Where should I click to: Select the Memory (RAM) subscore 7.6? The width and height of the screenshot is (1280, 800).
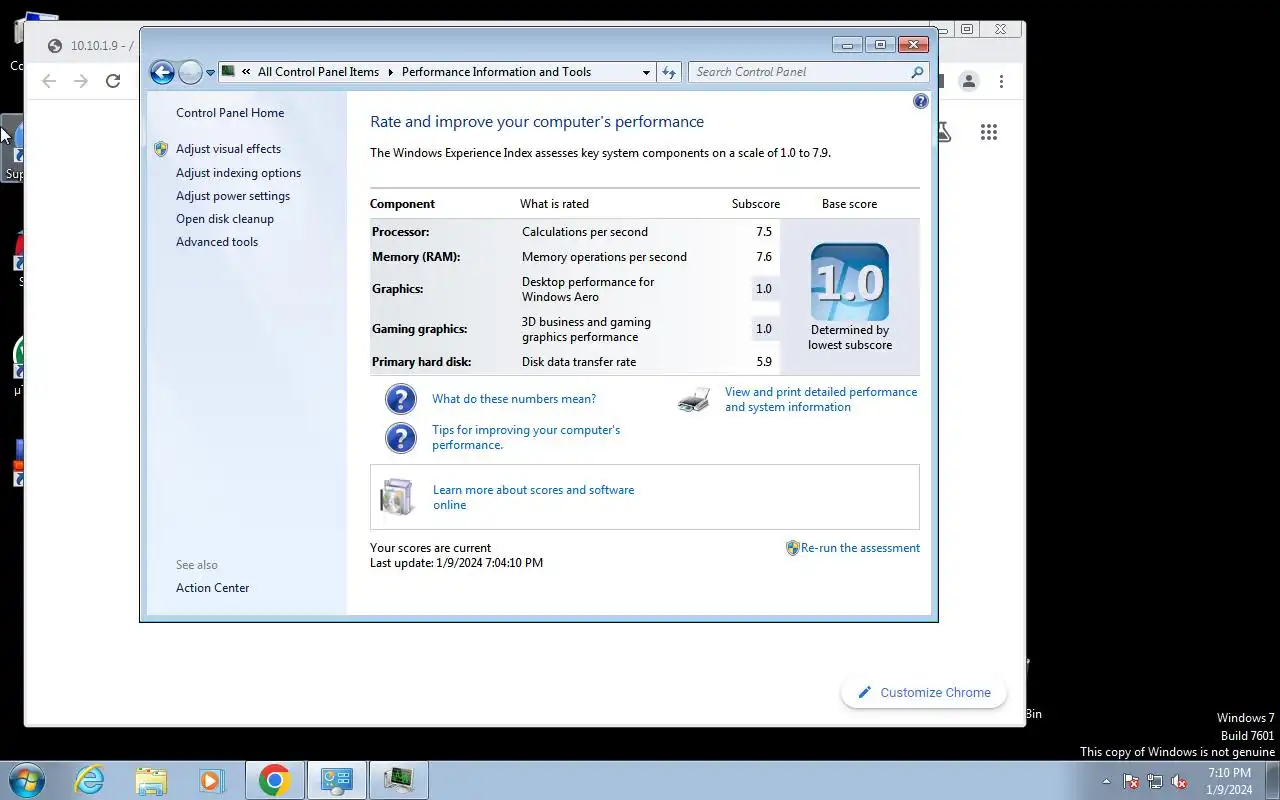coord(764,257)
